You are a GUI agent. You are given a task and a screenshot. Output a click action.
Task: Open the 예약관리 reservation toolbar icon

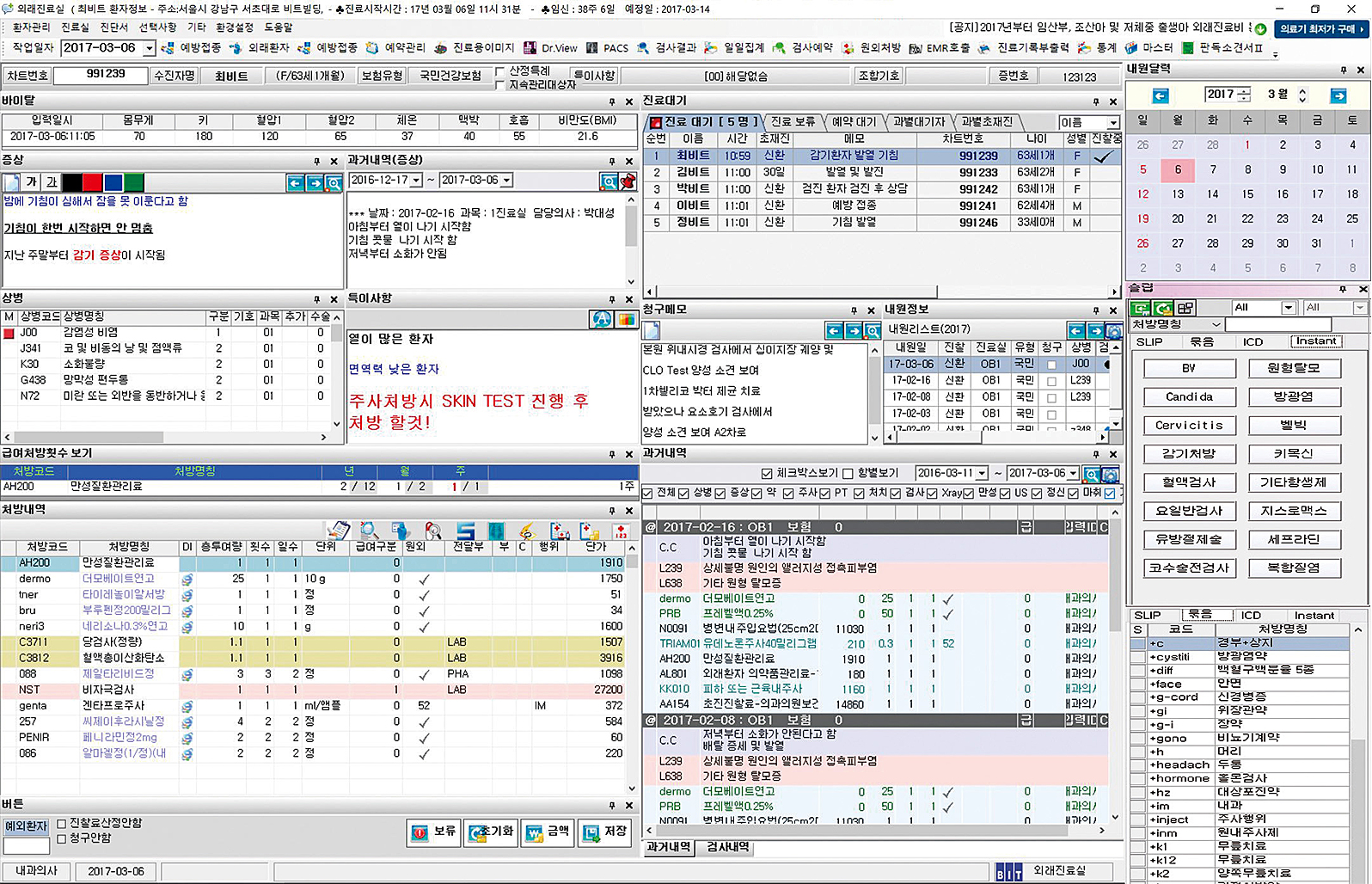[x=395, y=48]
